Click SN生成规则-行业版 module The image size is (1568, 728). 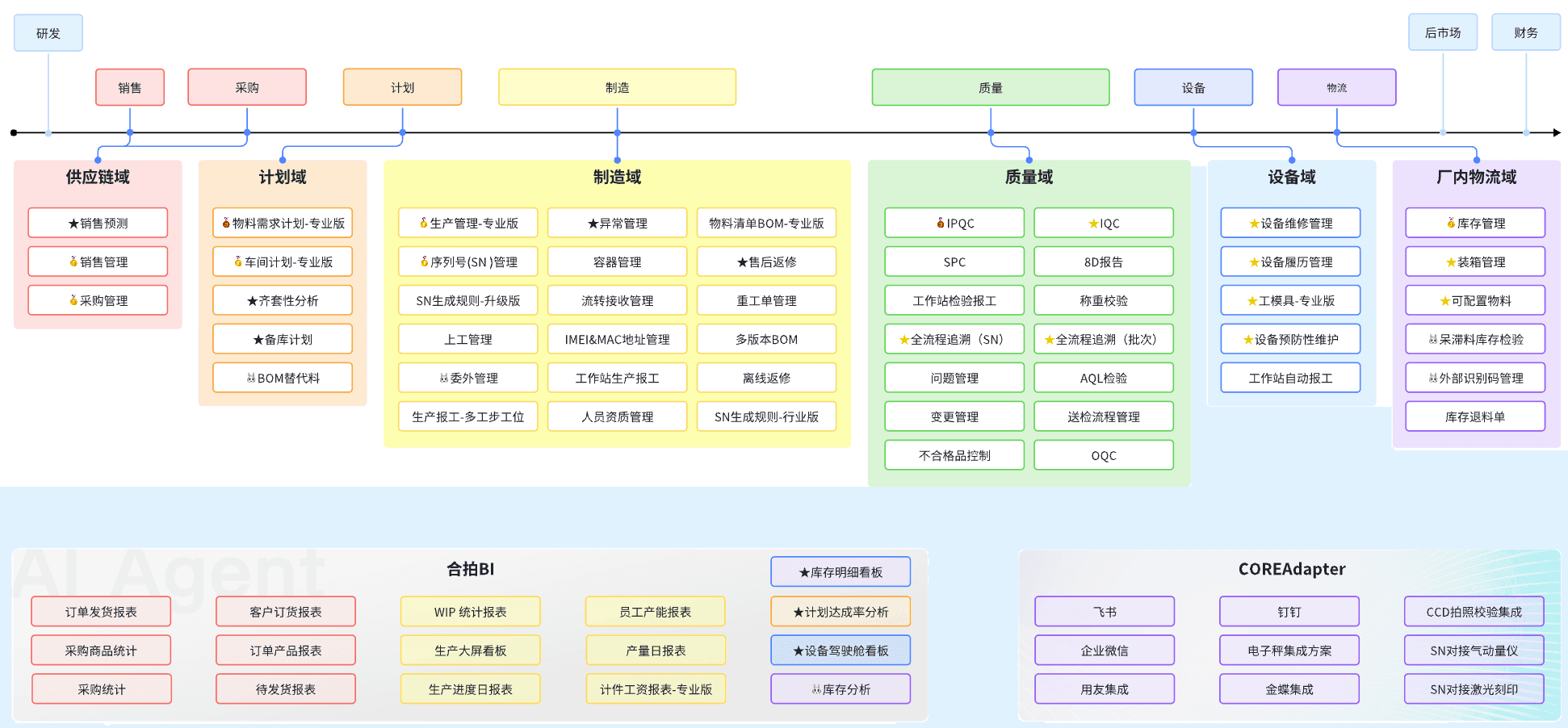766,416
